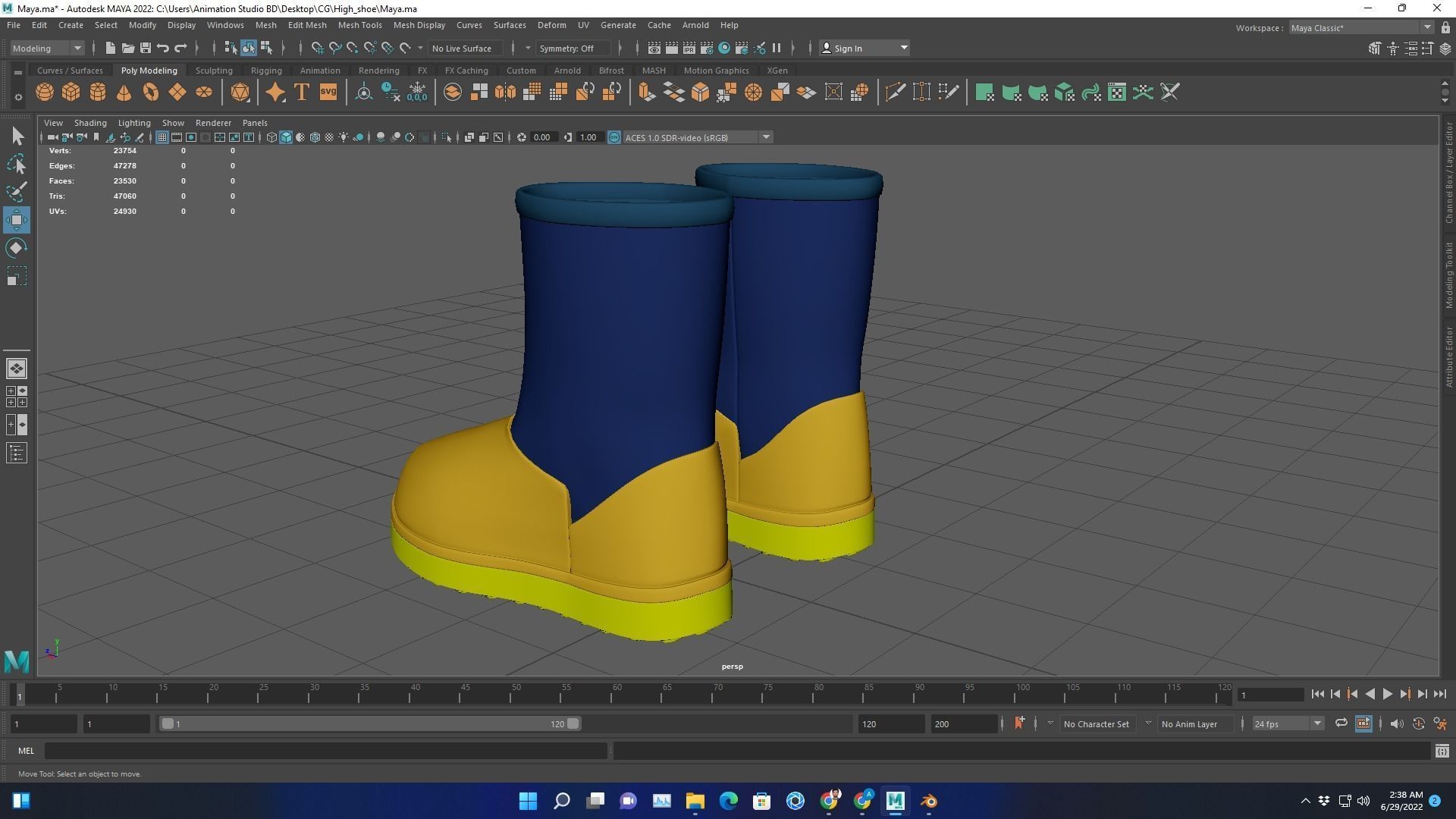This screenshot has height=819, width=1456.
Task: Create a polygon plane from shelf
Action: pos(177,93)
